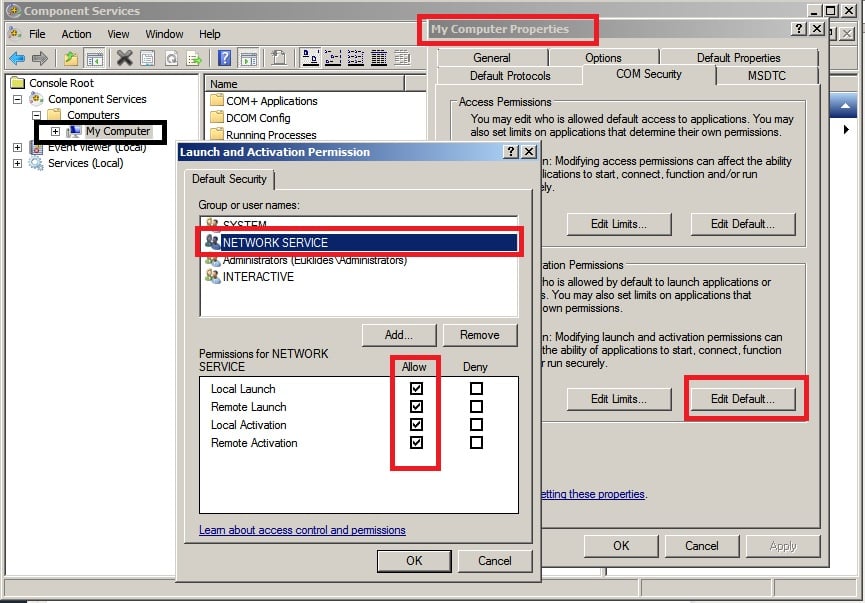Click the black right arrow in actions pane
Viewport: 865px width, 603px height.
pos(846,130)
